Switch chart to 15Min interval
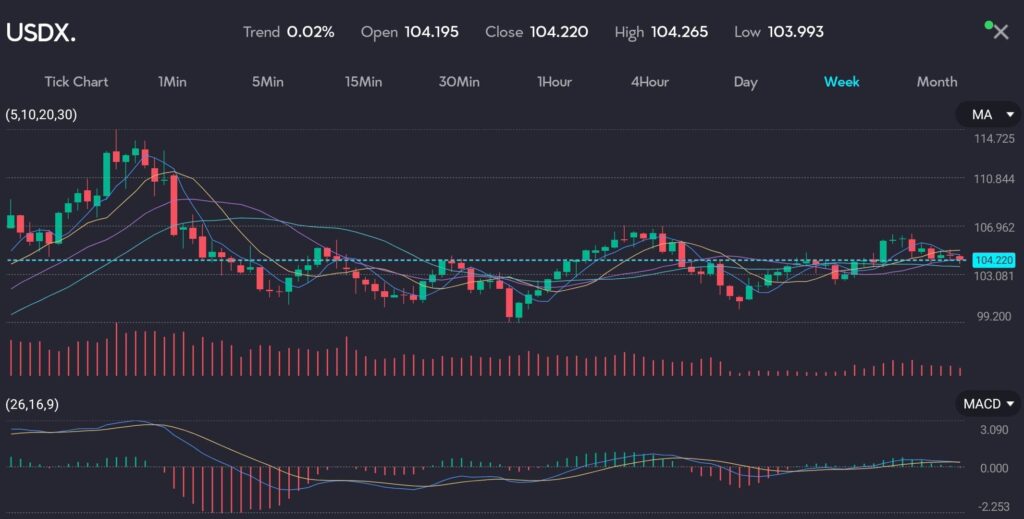 (363, 82)
